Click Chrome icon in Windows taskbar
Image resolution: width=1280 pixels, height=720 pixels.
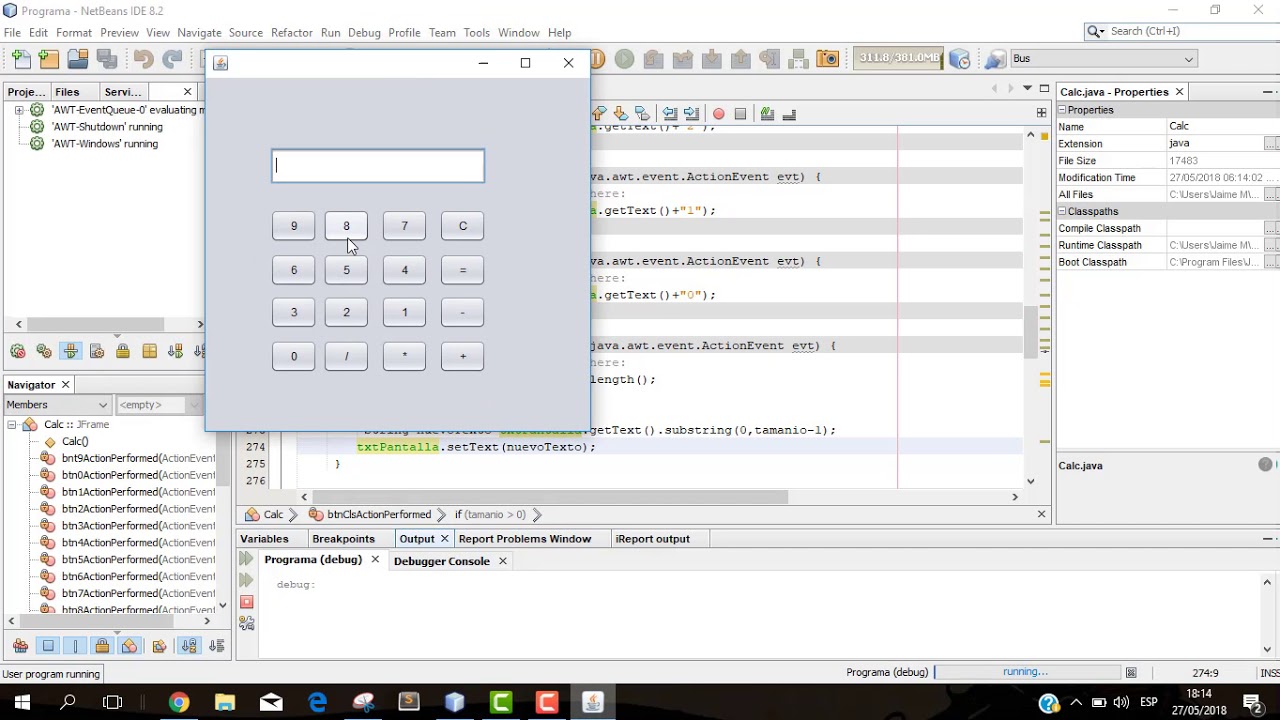pyautogui.click(x=178, y=703)
